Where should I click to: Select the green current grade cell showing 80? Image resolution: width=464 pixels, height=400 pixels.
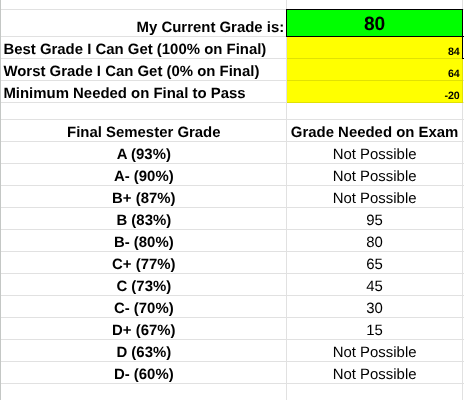374,23
